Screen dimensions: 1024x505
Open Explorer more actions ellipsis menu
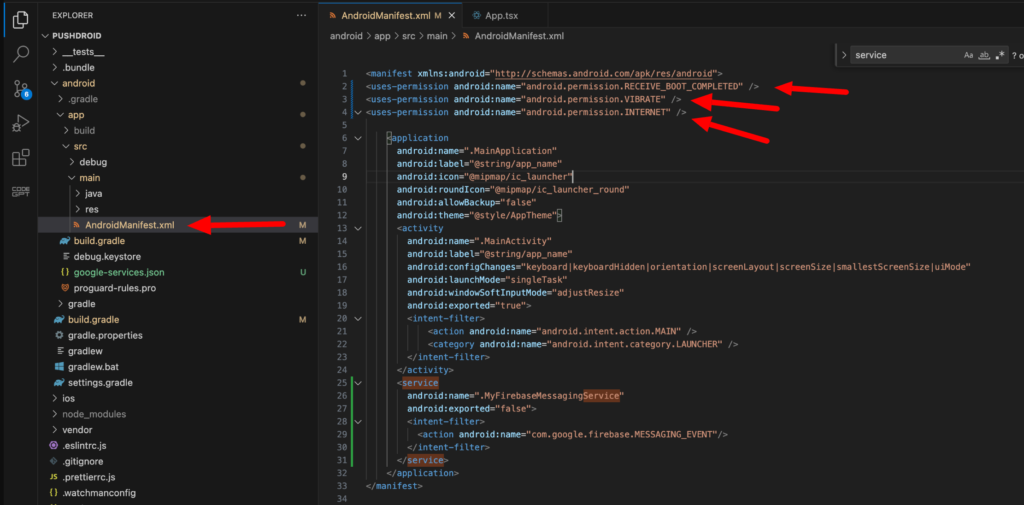pyautogui.click(x=300, y=15)
